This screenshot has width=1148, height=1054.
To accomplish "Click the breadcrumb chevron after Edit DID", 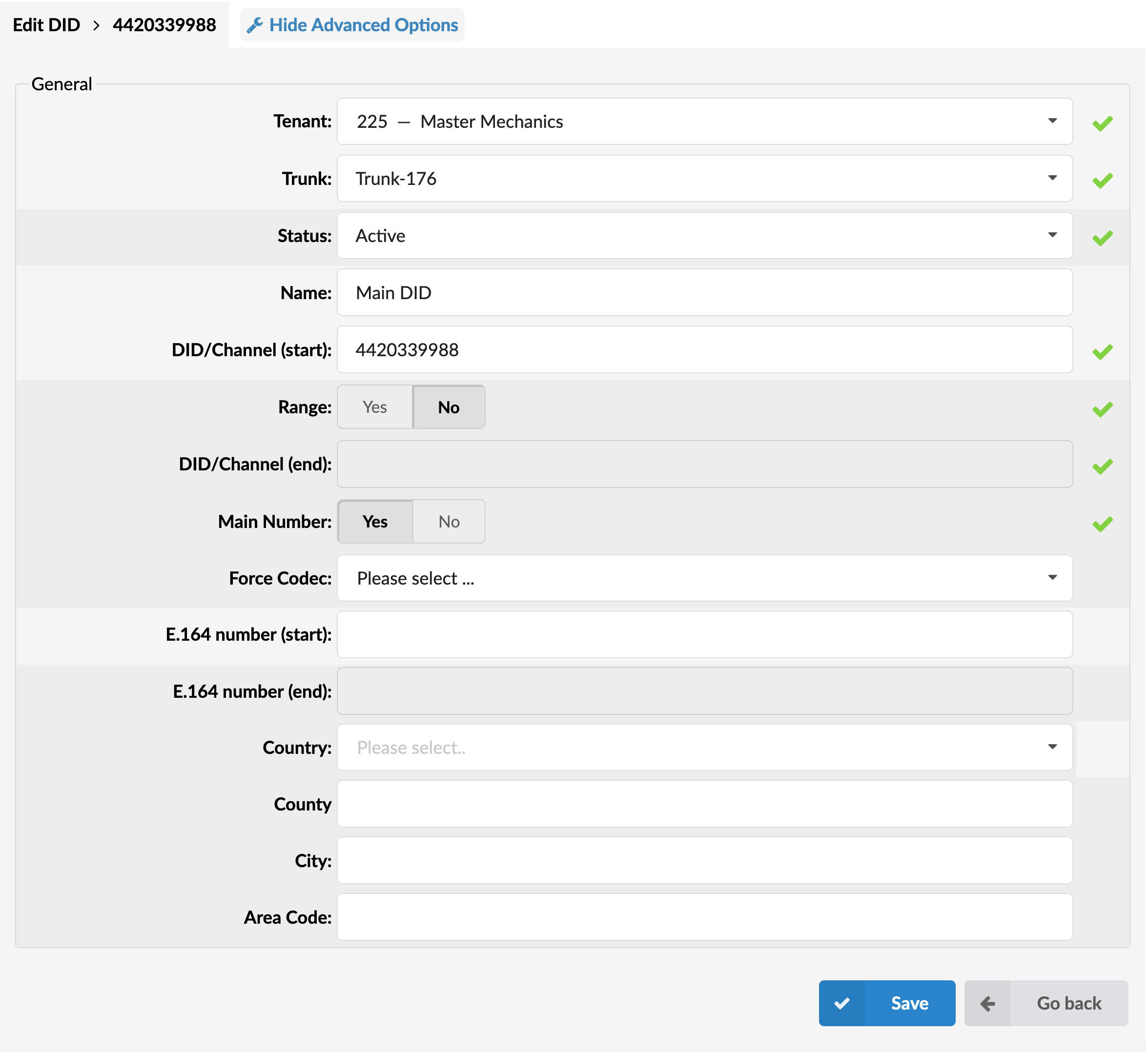I will click(x=97, y=25).
